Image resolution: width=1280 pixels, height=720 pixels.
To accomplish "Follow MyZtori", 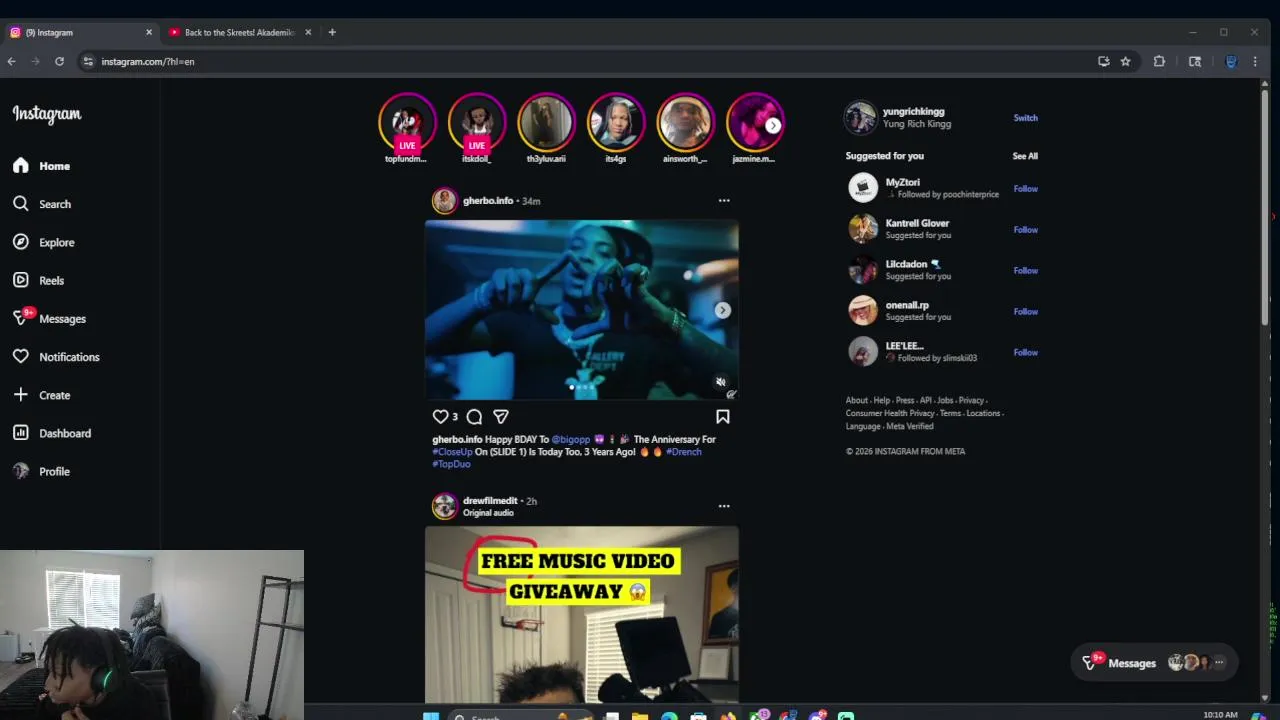I will coord(1025,188).
